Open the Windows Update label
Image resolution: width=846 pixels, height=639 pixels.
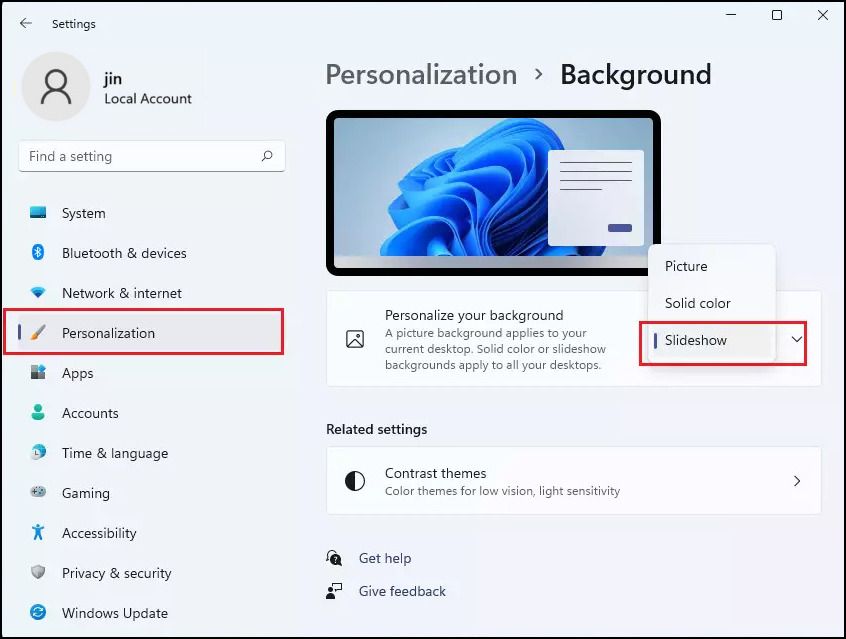115,613
